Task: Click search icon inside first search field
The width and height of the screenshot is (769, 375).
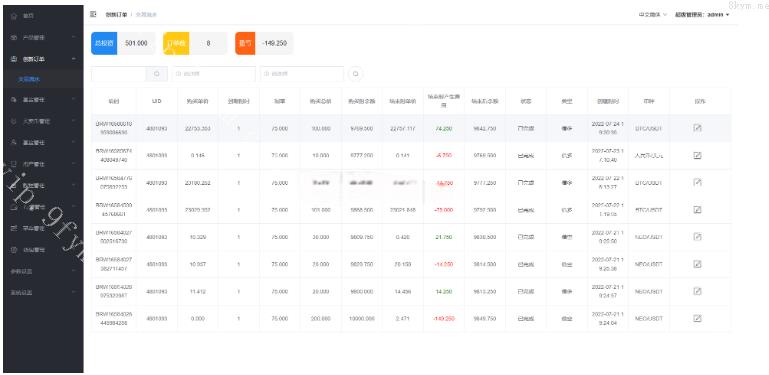Action: click(x=157, y=74)
